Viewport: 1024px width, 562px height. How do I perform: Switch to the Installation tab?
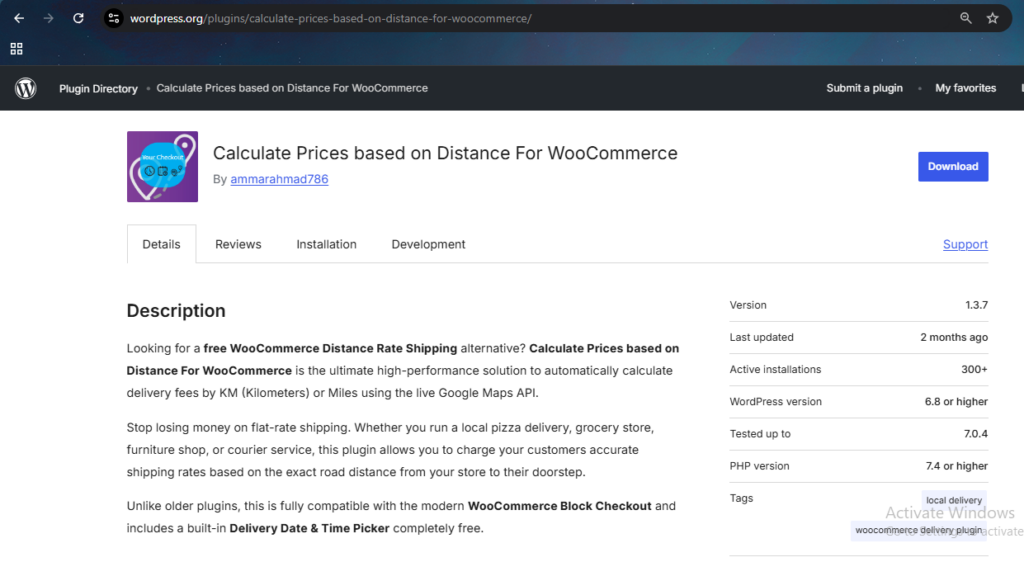(327, 244)
